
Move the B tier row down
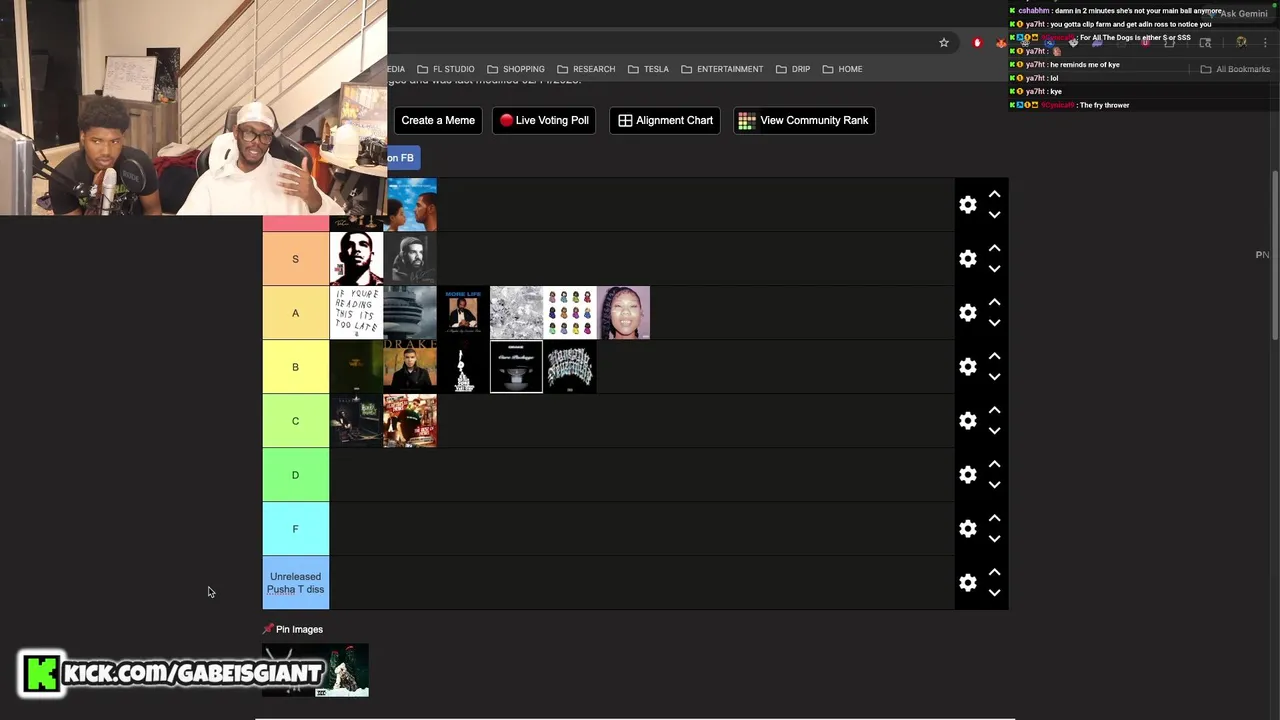tap(994, 377)
